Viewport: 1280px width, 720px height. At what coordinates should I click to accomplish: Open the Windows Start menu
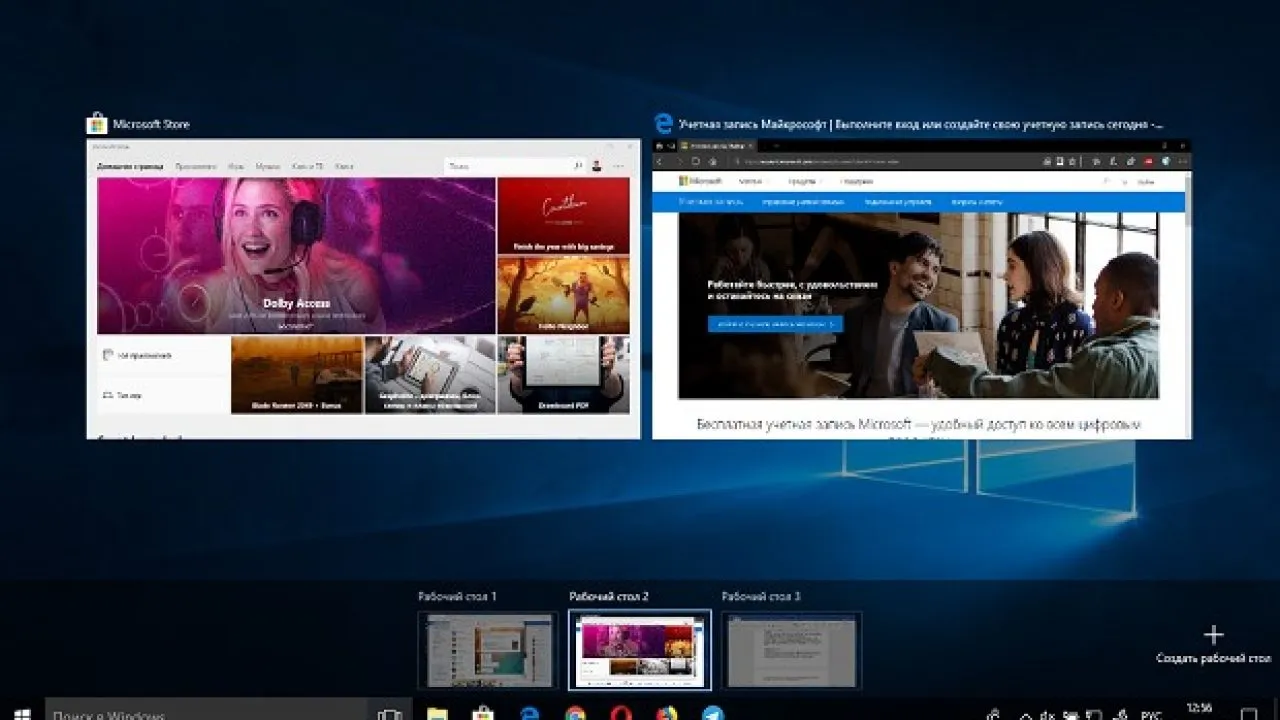point(22,712)
